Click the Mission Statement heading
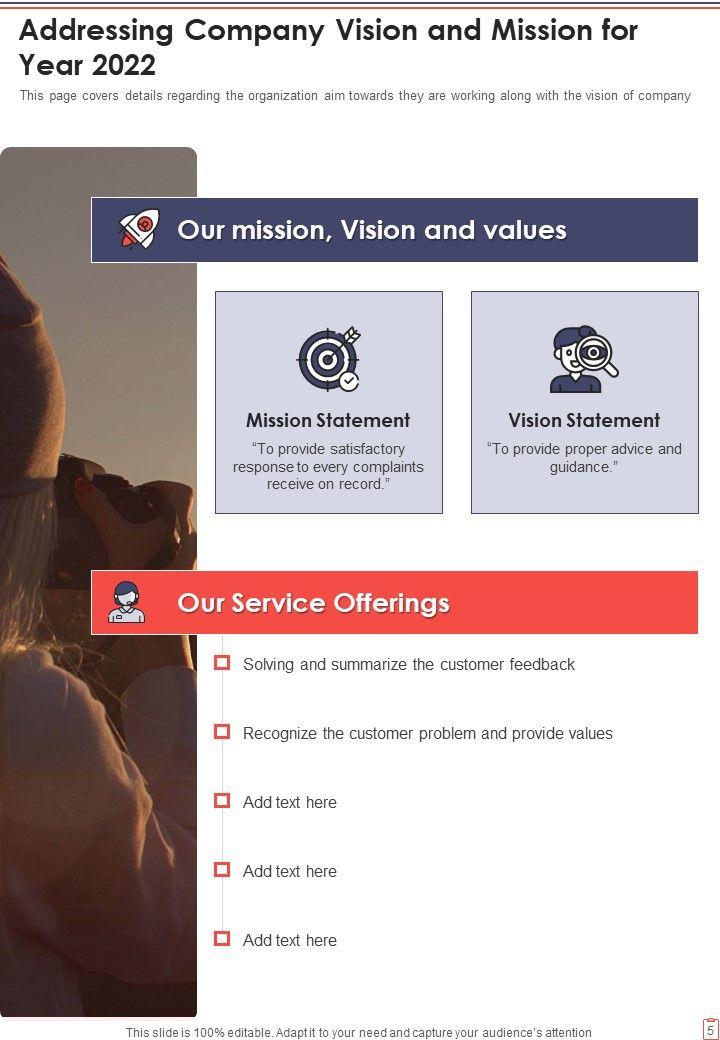This screenshot has height=1040, width=720. click(x=328, y=421)
